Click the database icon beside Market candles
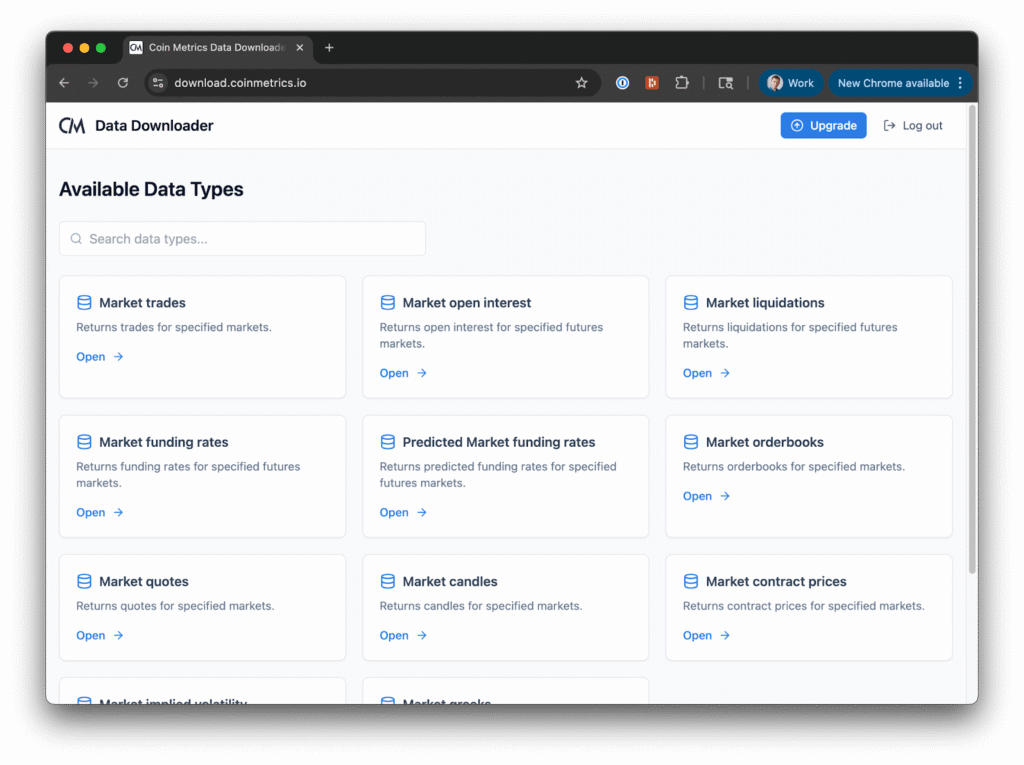1024x765 pixels. [388, 581]
